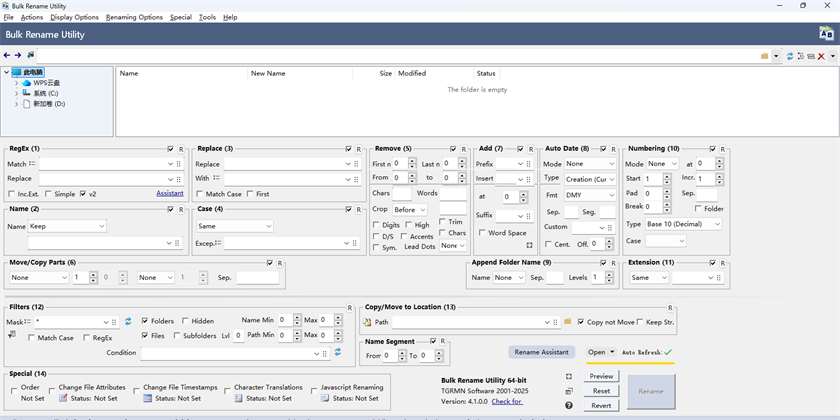This screenshot has height=420, width=840.
Task: Click the refresh icon beside Condition field
Action: click(x=338, y=352)
